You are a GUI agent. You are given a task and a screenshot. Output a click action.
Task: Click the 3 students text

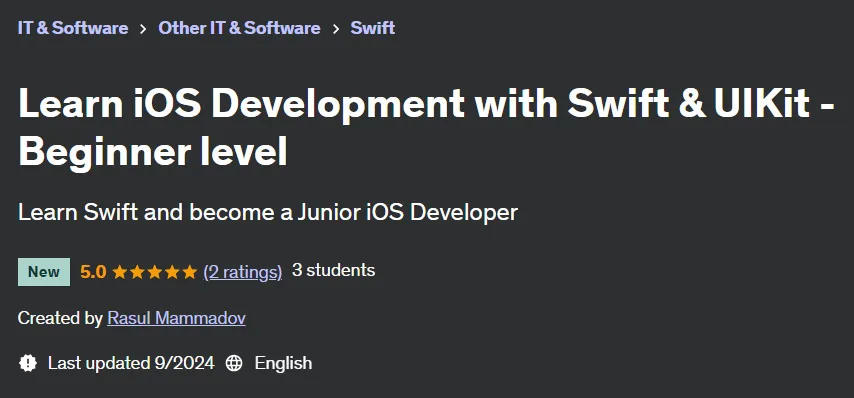pyautogui.click(x=333, y=270)
